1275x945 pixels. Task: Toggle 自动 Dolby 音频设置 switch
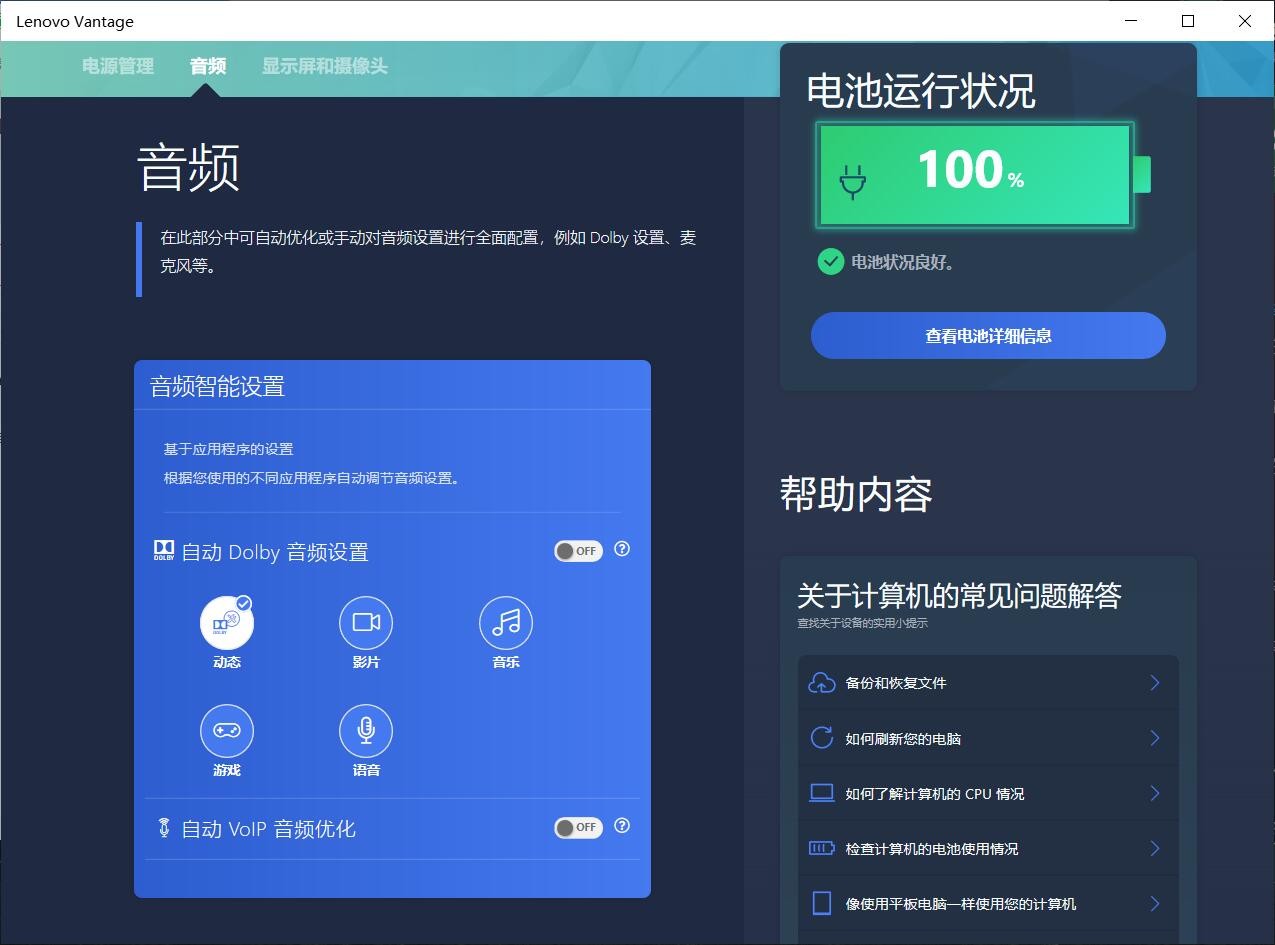578,551
